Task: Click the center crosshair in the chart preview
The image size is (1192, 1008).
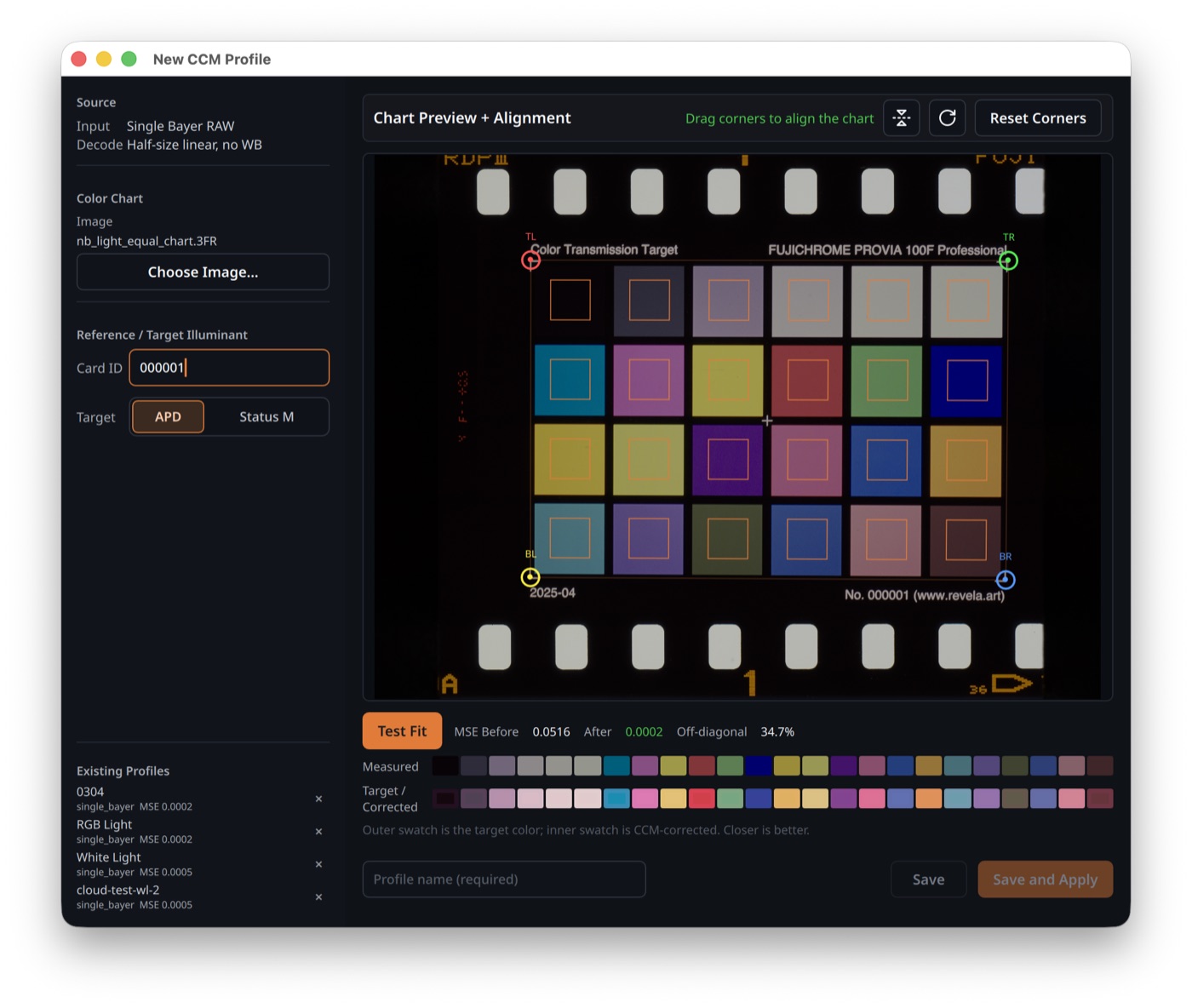Action: 767,421
